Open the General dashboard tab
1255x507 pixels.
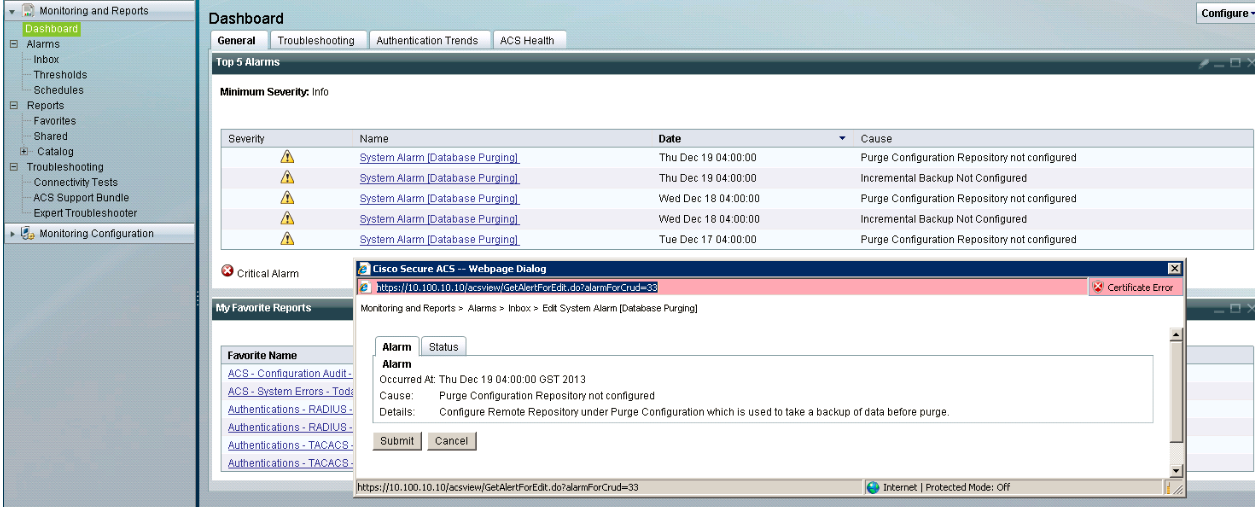click(236, 40)
